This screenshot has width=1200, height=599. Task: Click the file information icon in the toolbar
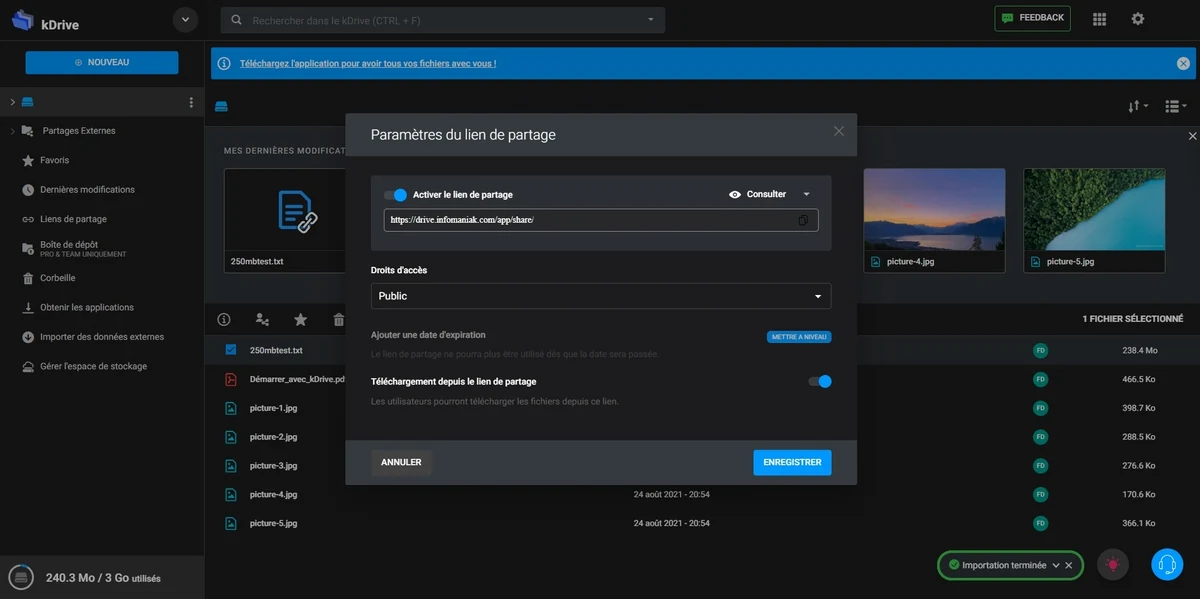224,319
